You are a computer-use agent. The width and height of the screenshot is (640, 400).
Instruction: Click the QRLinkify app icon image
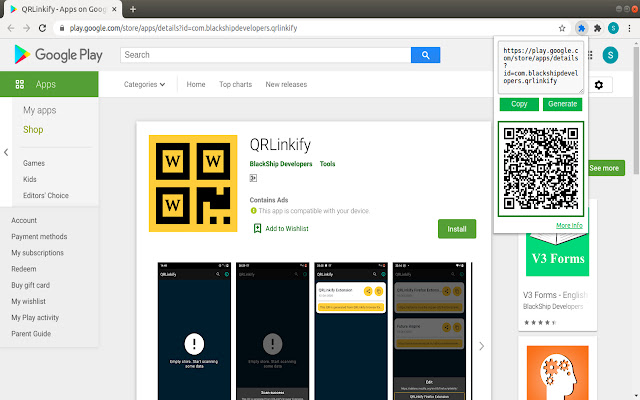(x=193, y=183)
